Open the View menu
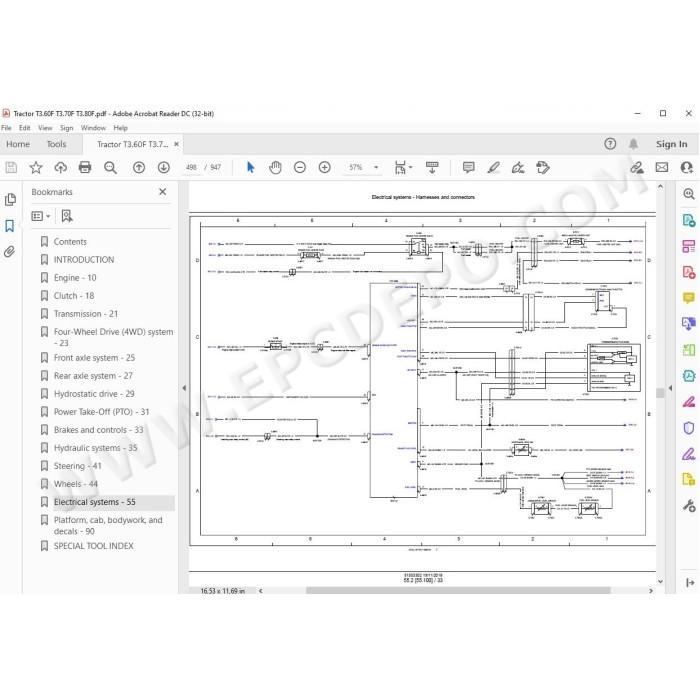The height and width of the screenshot is (700, 700). point(45,128)
